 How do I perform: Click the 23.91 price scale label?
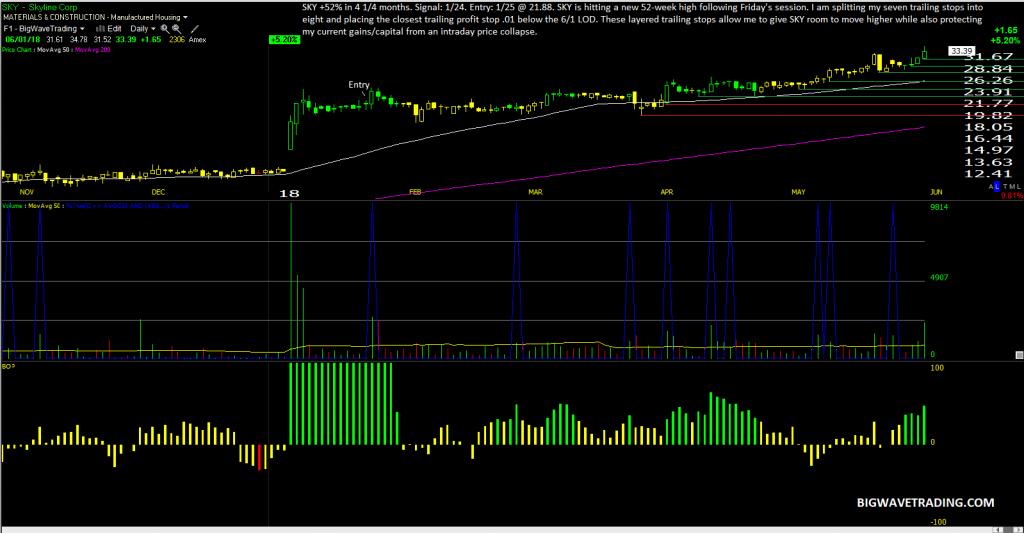[x=988, y=92]
